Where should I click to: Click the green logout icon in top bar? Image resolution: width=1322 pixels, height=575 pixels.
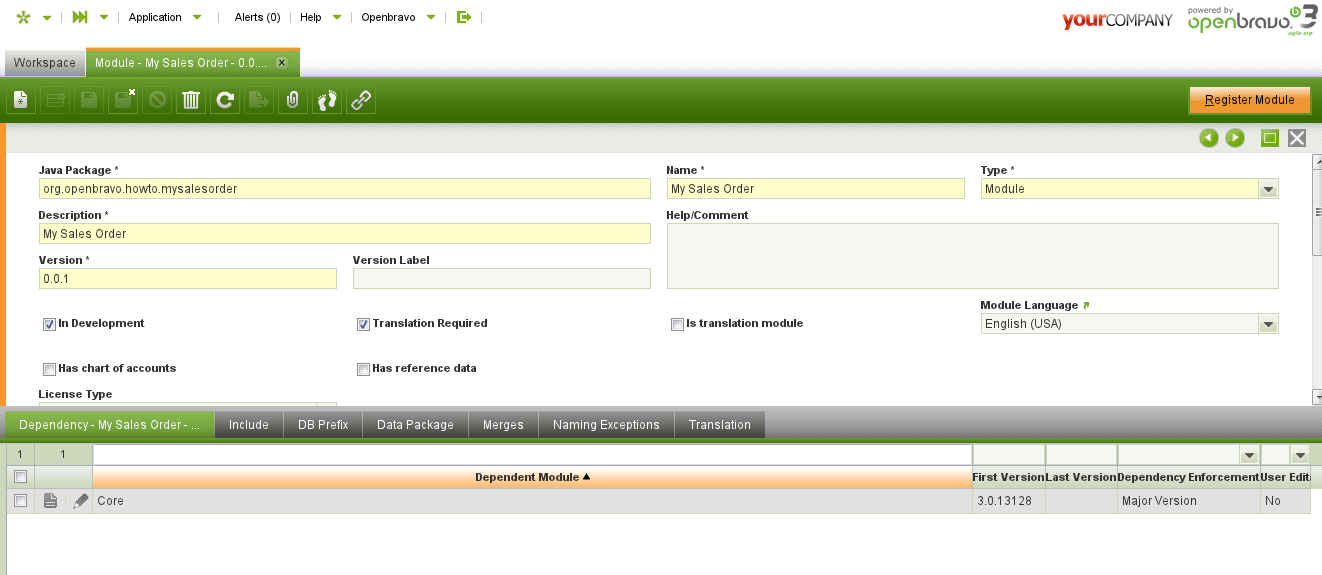[x=463, y=17]
